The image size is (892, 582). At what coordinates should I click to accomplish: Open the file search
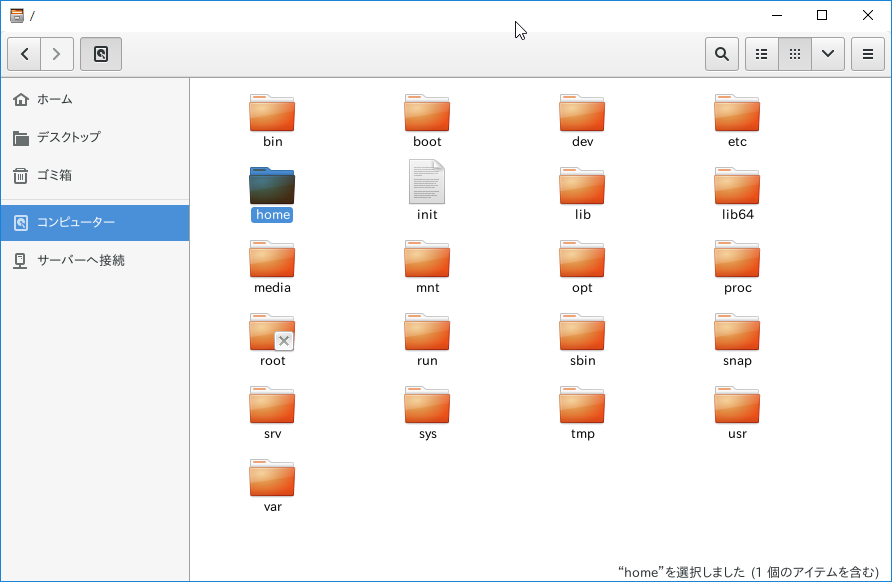[x=722, y=54]
